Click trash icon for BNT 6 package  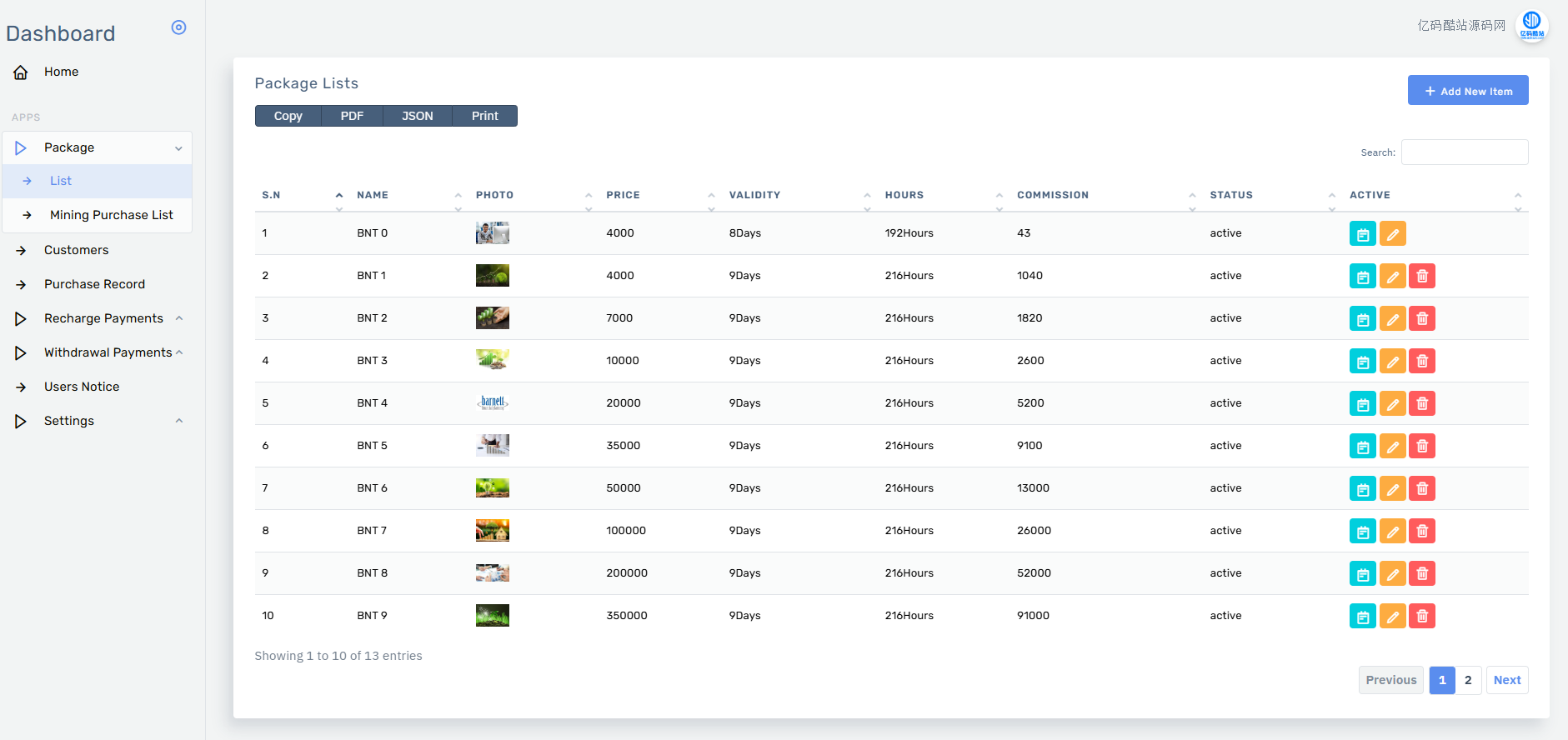(x=1422, y=489)
